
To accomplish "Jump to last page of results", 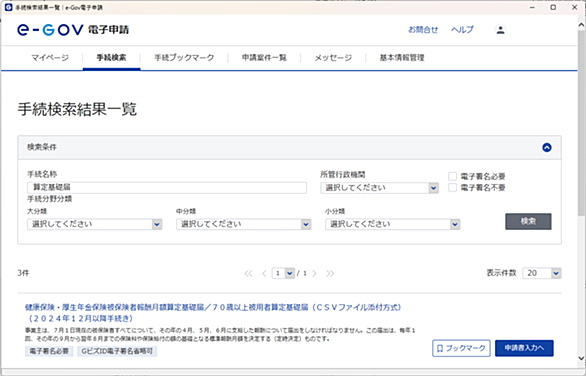I will point(330,274).
